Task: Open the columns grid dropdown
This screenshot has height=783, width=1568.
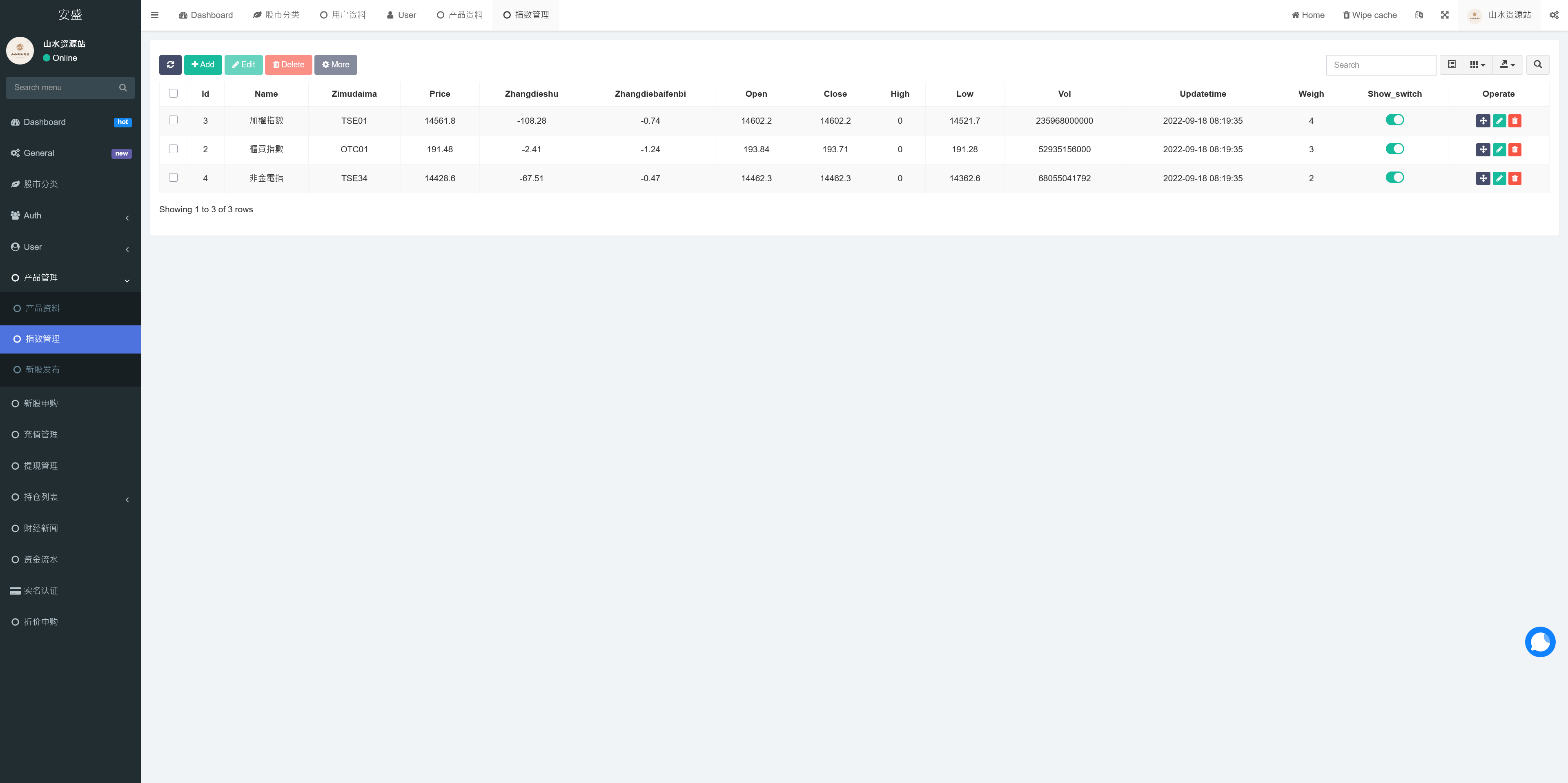Action: coord(1477,65)
